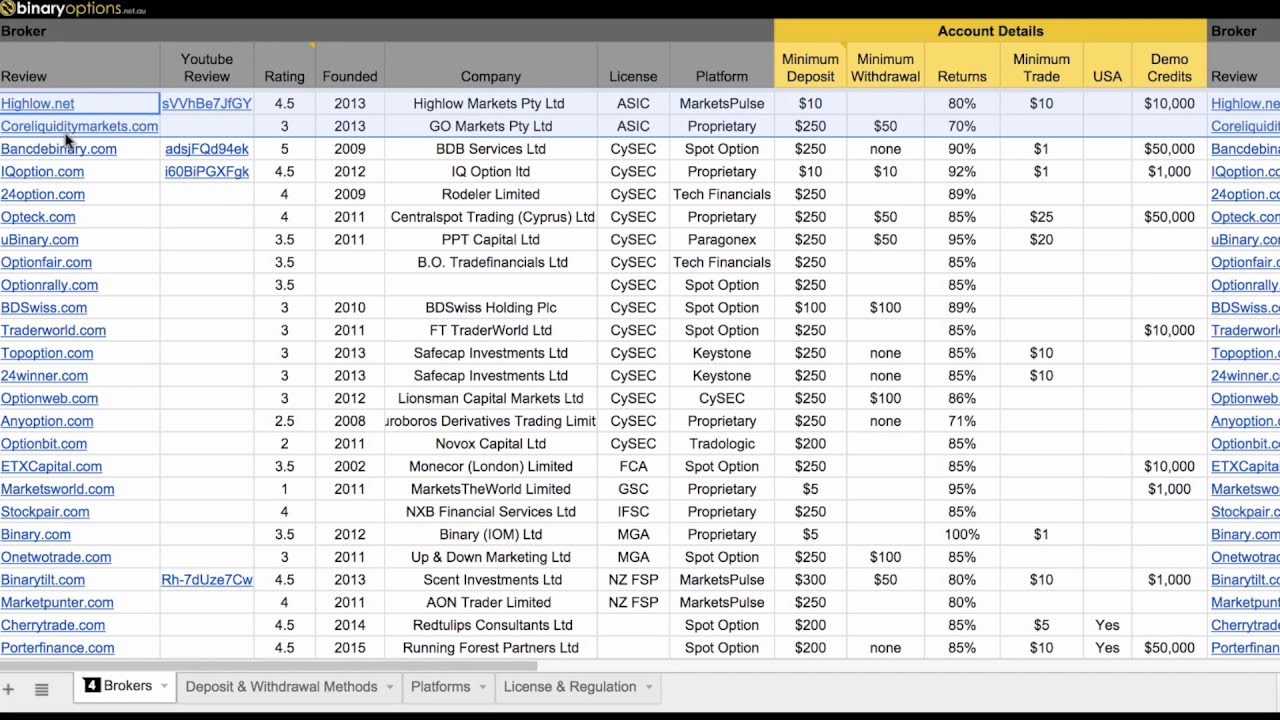Click the add sheet plus icon
Screen dimensions: 1280x720
point(8,689)
